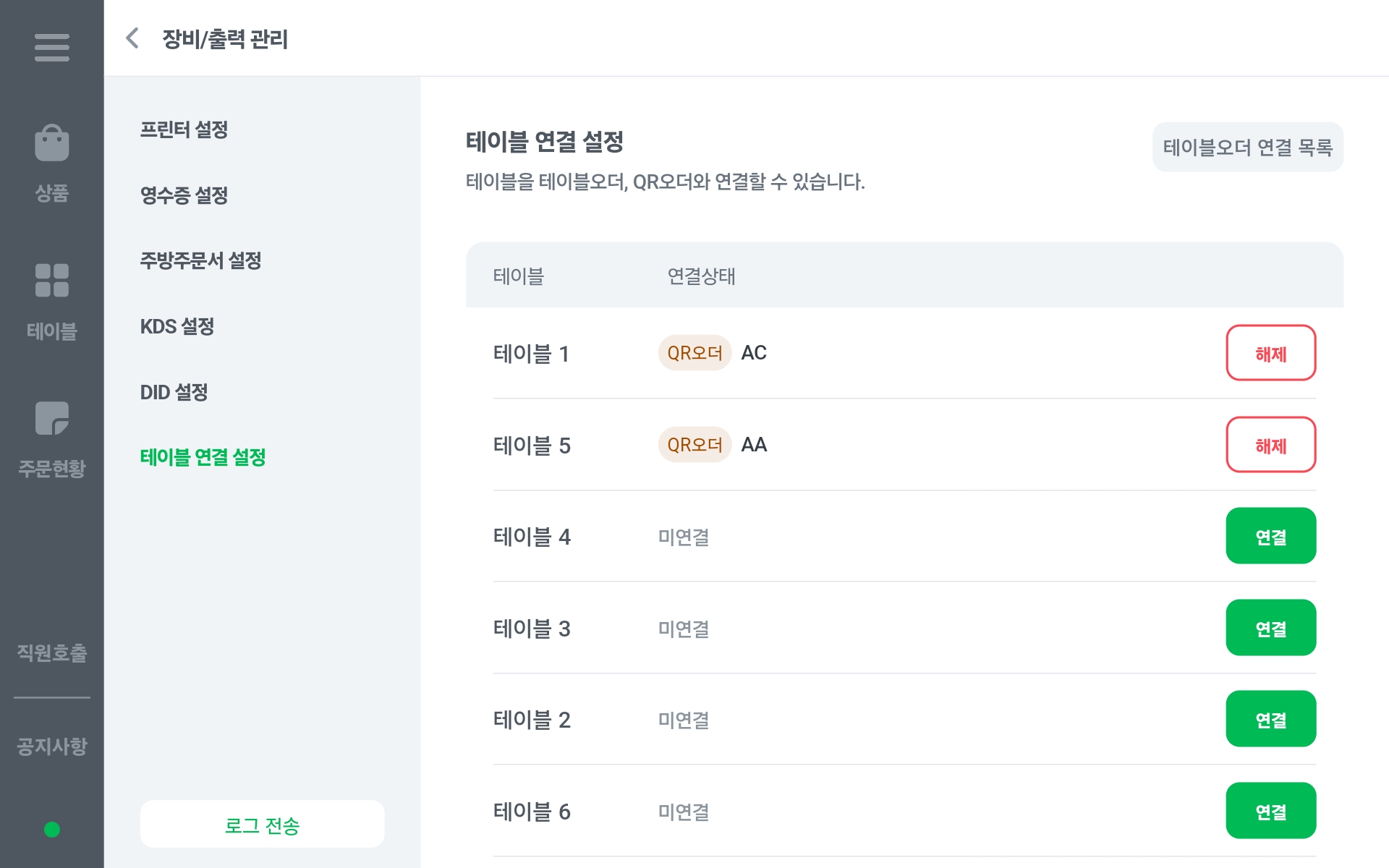The height and width of the screenshot is (868, 1389).
Task: Click the green status dot indicator
Action: 51,829
